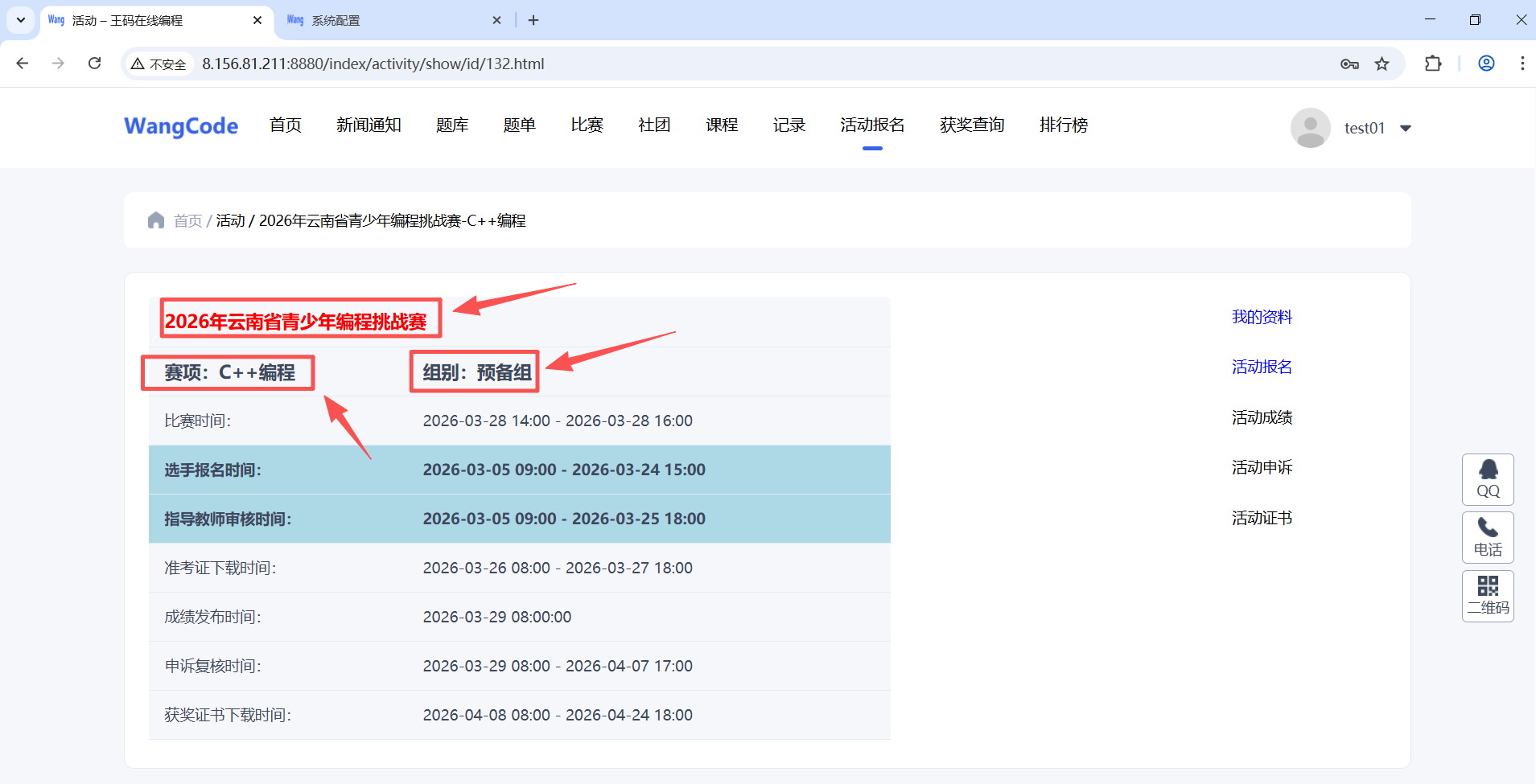Bookmark page with star icon
This screenshot has height=784, width=1536.
click(1382, 64)
